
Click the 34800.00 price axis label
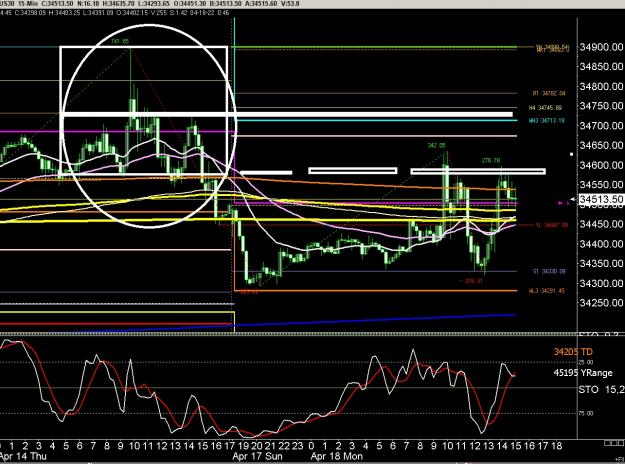click(601, 86)
